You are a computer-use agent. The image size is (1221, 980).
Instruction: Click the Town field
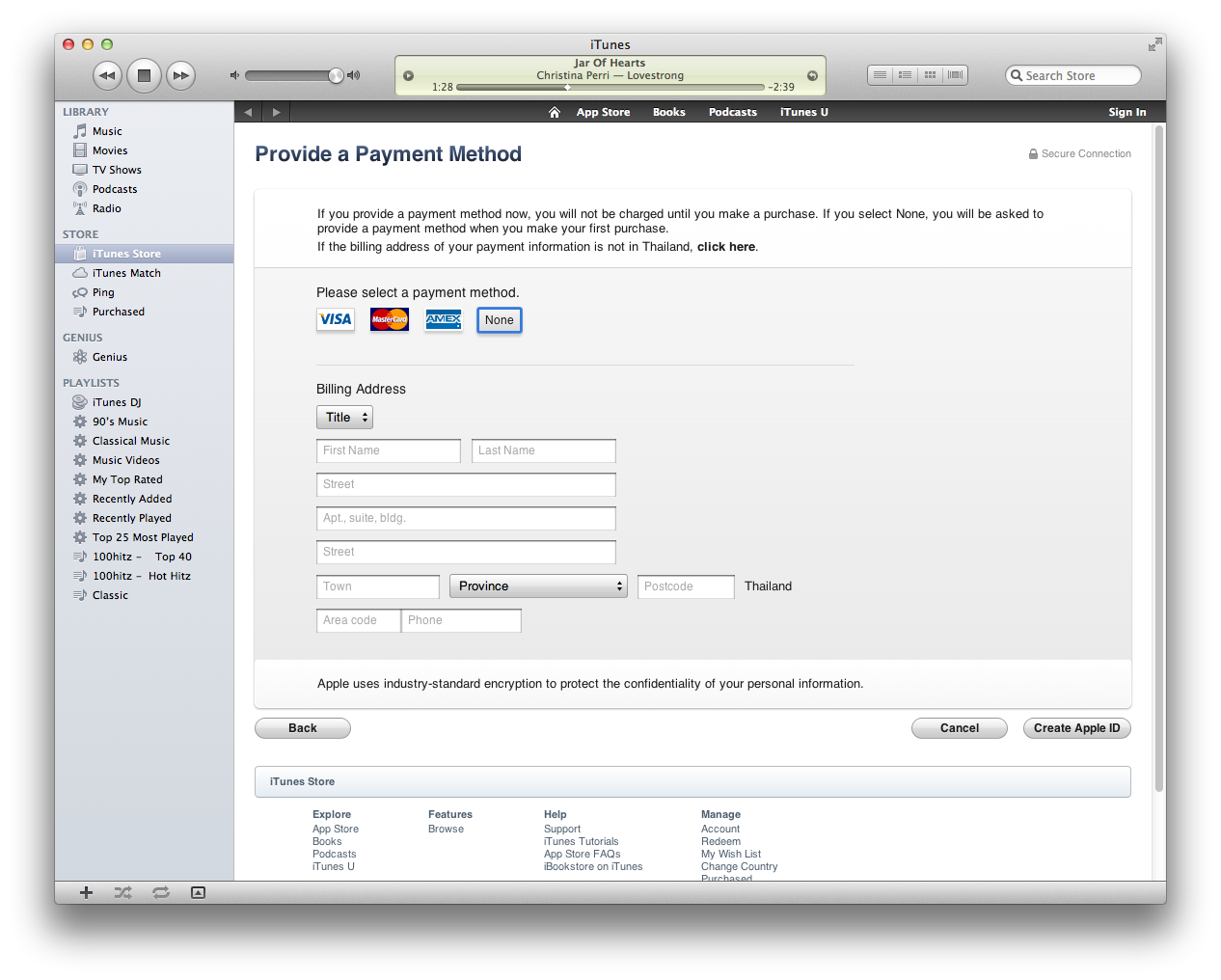378,586
